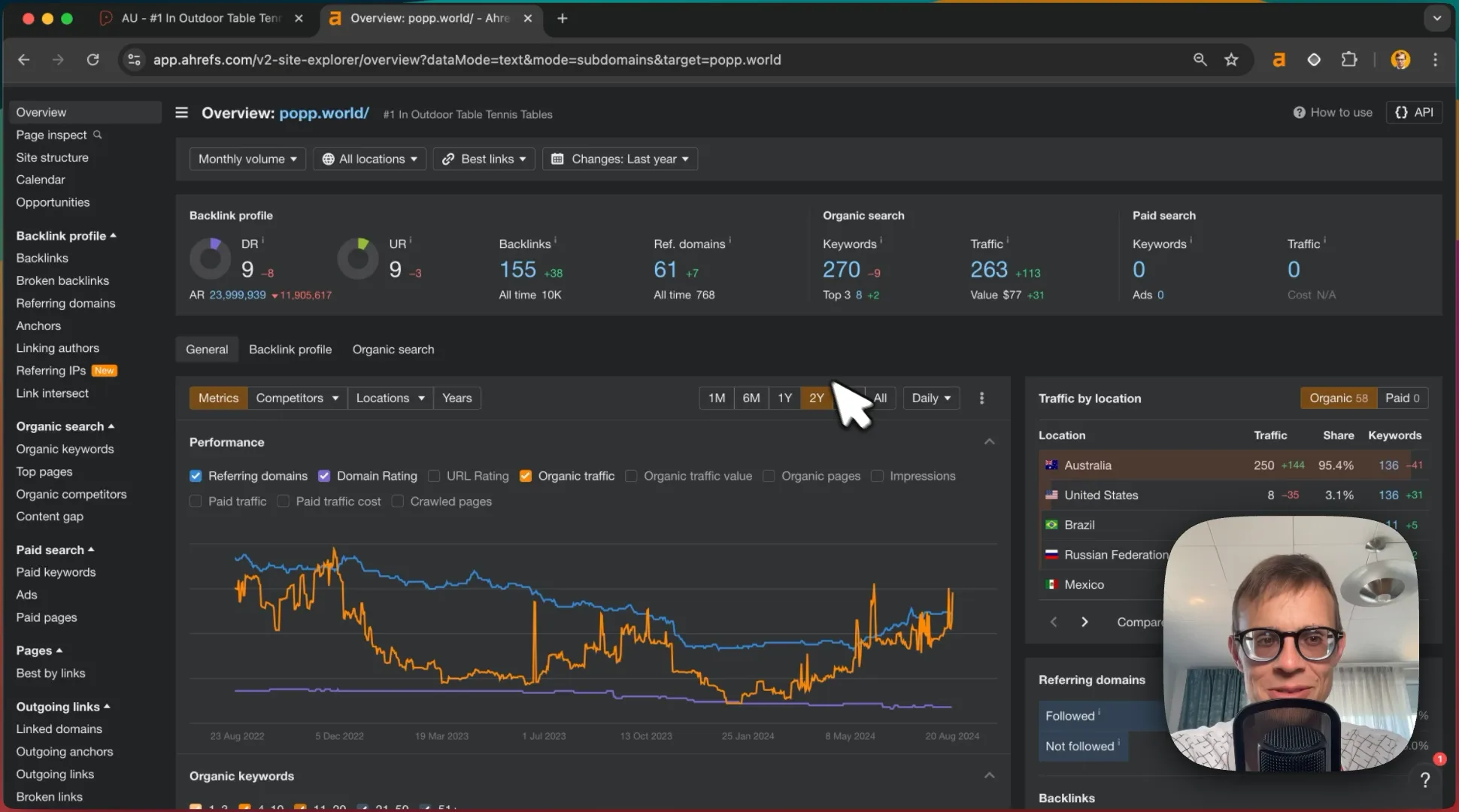Select the Paid 0 traffic tab
The image size is (1459, 812).
1402,398
